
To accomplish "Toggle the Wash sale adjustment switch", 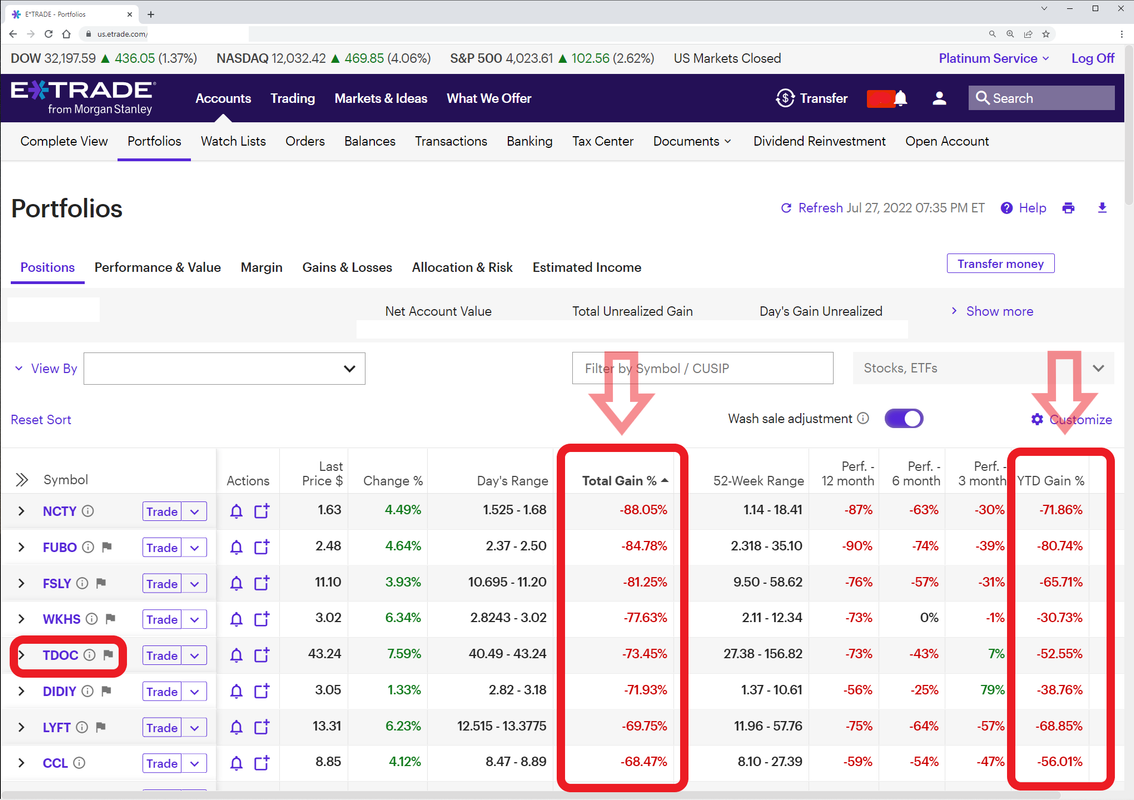I will (x=904, y=419).
